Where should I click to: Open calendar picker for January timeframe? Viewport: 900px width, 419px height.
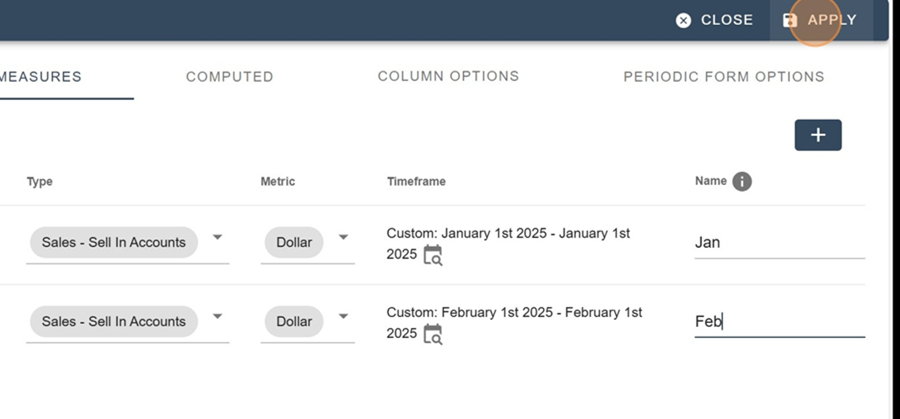tap(433, 255)
